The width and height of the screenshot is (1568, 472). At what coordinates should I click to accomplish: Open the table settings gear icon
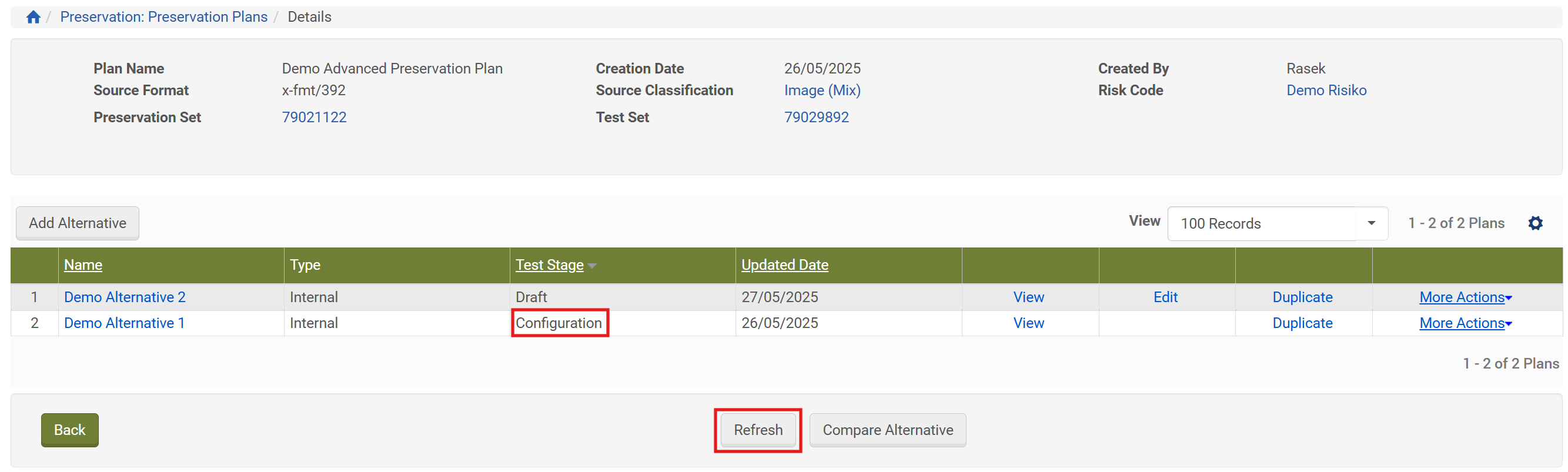(1534, 223)
